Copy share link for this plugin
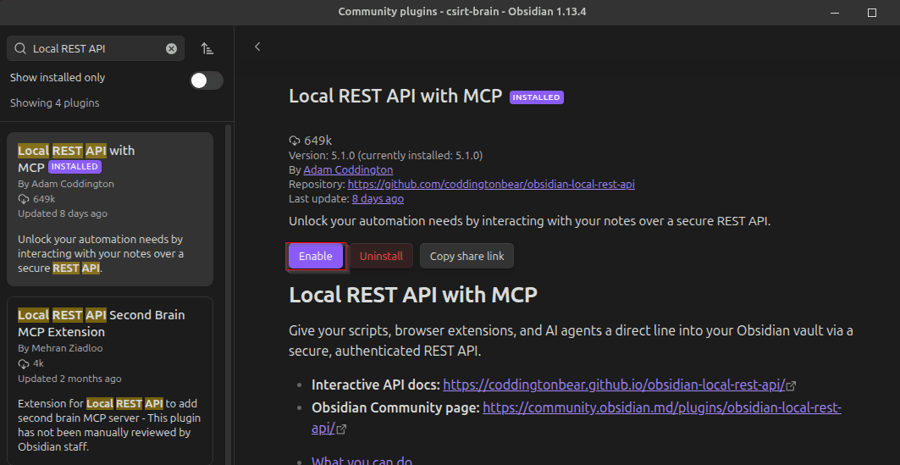Image resolution: width=900 pixels, height=465 pixels. [x=467, y=256]
